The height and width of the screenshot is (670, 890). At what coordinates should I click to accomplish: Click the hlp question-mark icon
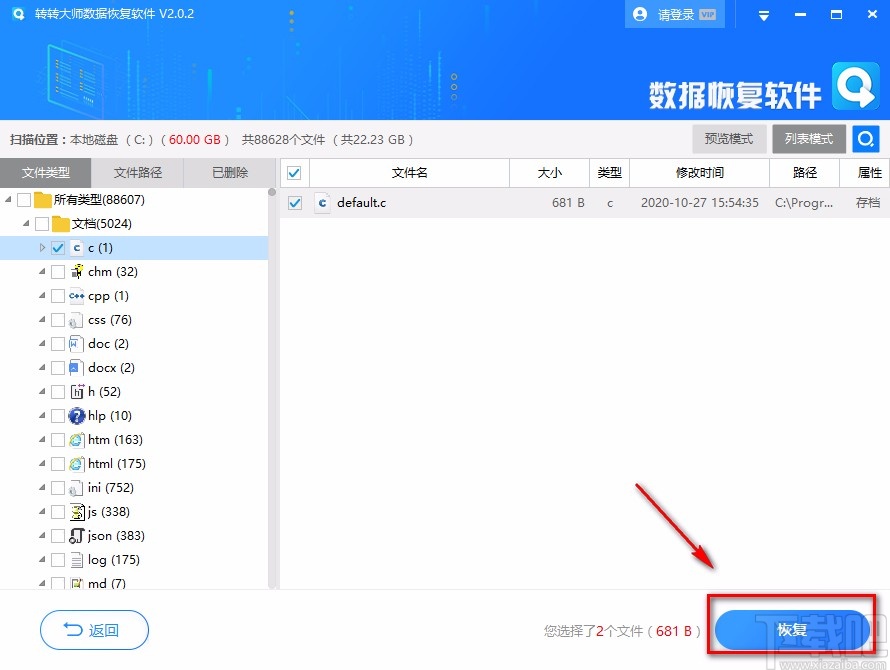pyautogui.click(x=75, y=415)
